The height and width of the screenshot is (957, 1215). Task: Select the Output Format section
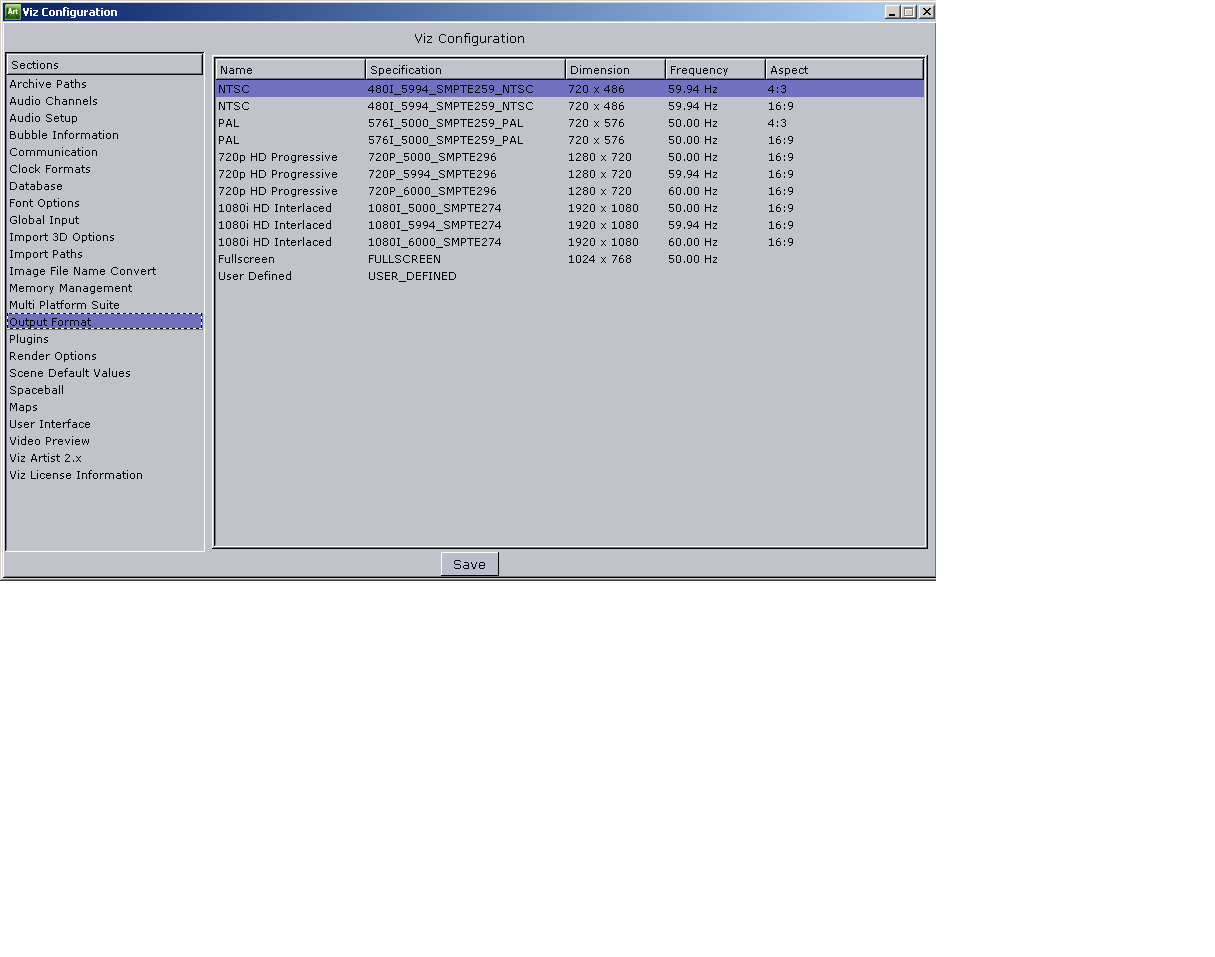point(49,322)
